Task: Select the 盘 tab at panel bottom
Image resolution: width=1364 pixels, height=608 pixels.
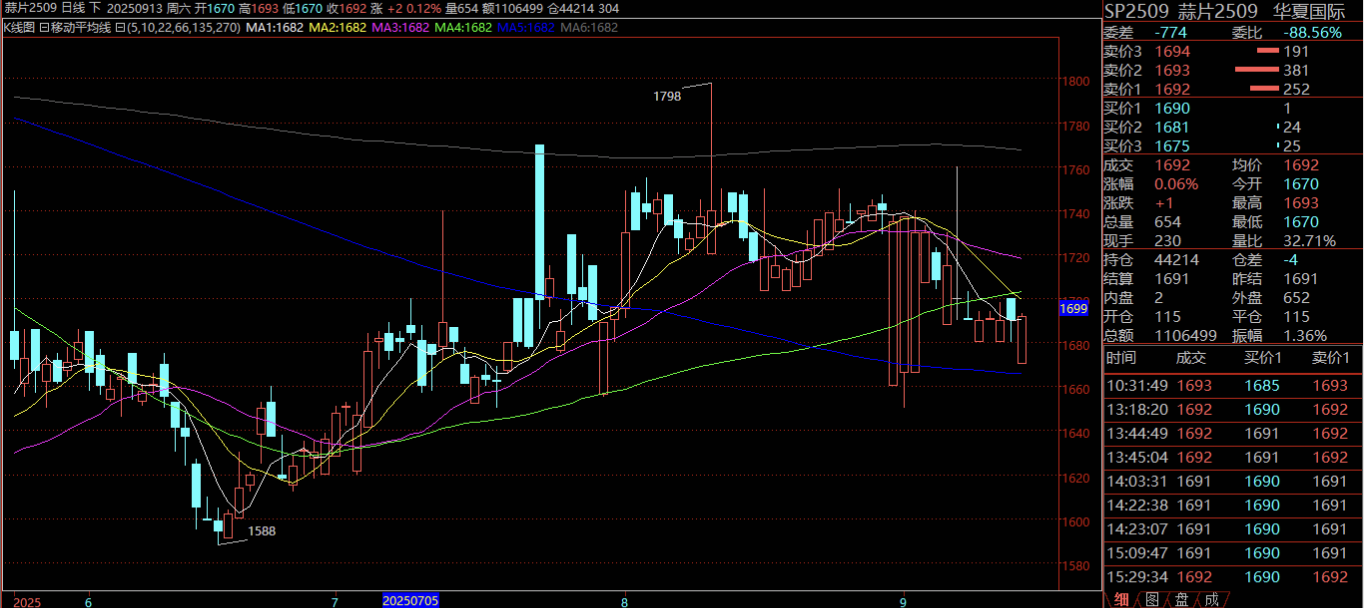Action: click(1181, 599)
